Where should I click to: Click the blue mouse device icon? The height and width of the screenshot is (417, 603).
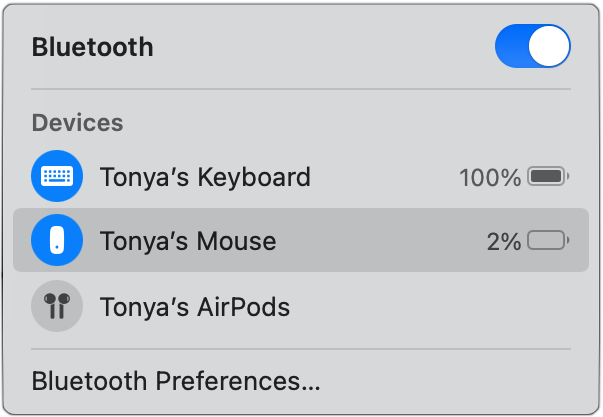[x=57, y=241]
